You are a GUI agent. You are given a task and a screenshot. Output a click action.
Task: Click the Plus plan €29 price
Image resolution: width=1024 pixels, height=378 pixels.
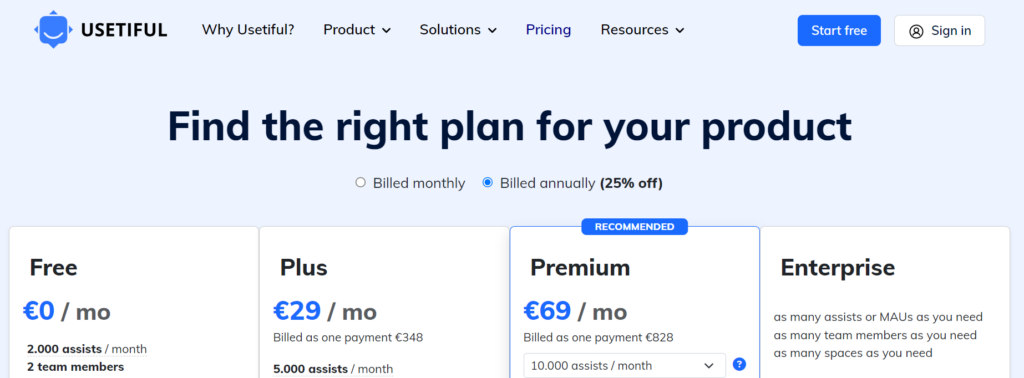click(x=297, y=311)
